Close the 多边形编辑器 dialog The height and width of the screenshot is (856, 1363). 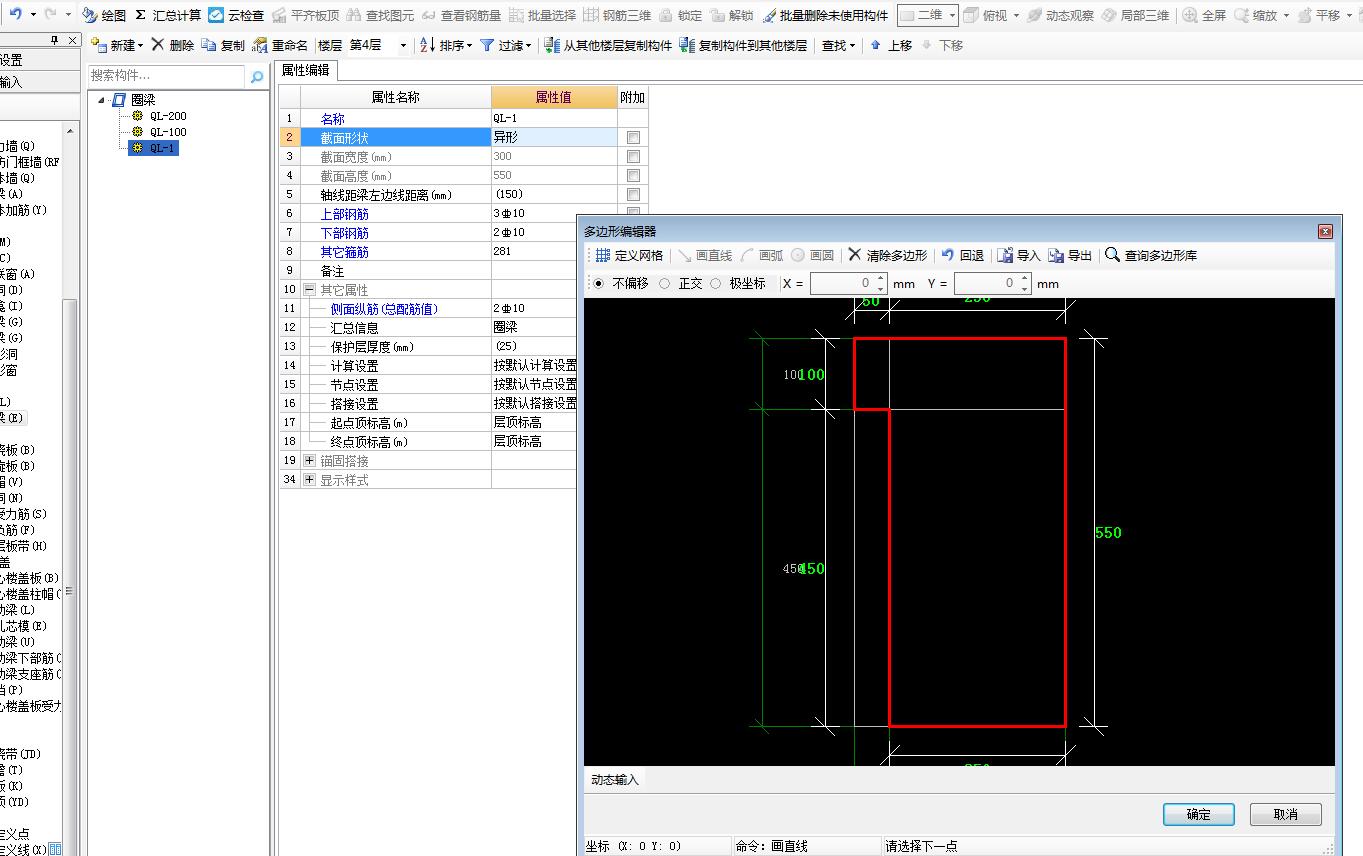1325,232
